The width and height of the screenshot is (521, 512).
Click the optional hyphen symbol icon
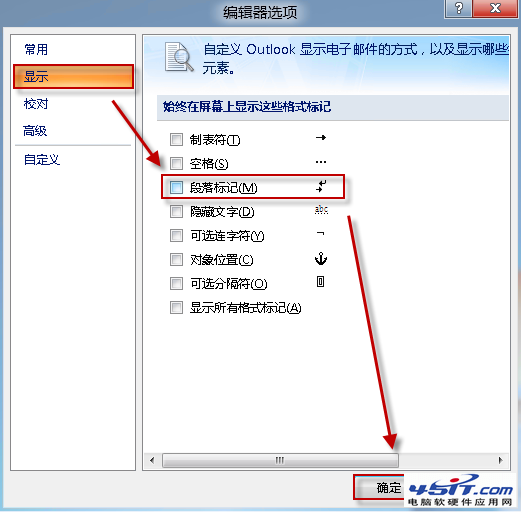point(320,233)
